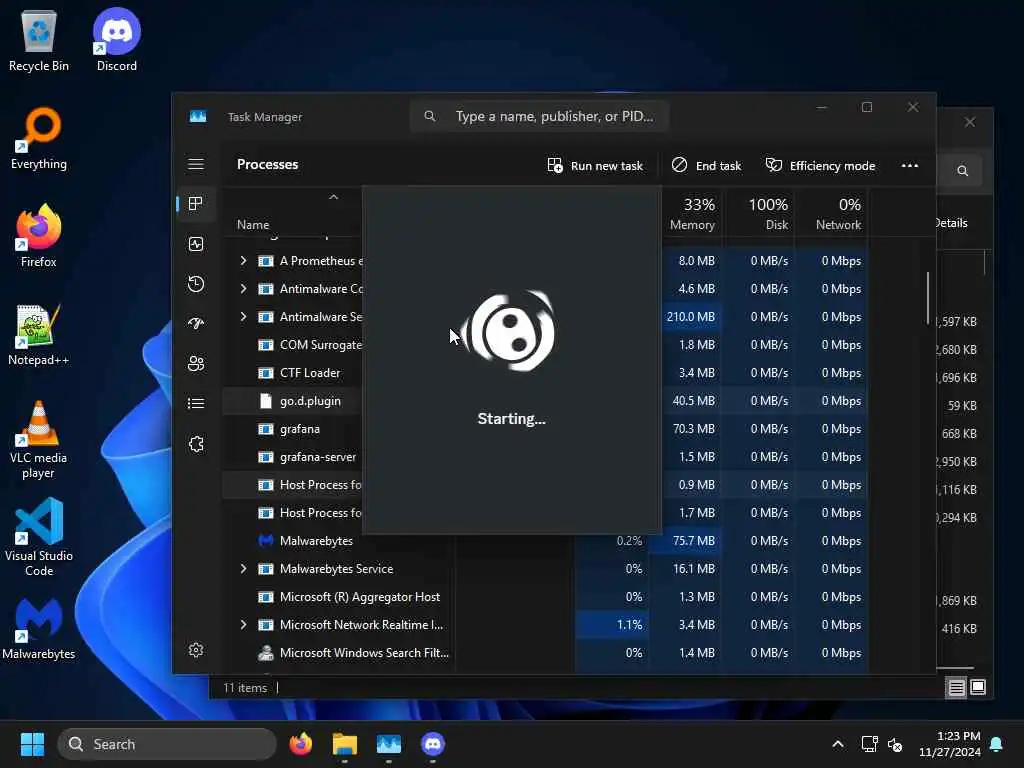Sort by Network column header
Viewport: 1024px width, 768px height.
coord(831,214)
